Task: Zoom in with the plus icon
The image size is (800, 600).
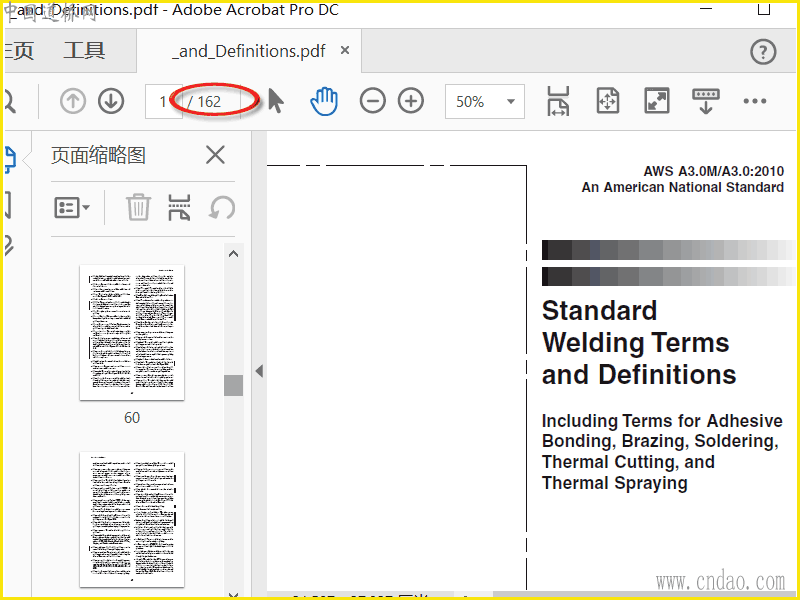Action: click(411, 101)
